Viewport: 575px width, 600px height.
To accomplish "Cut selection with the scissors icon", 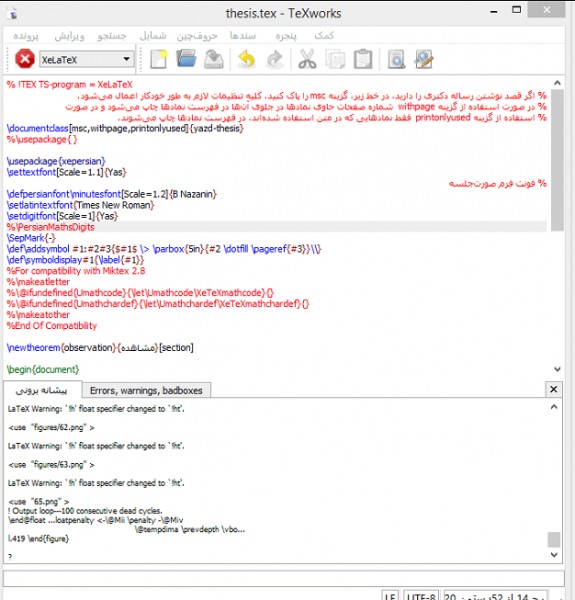I will tap(307, 59).
